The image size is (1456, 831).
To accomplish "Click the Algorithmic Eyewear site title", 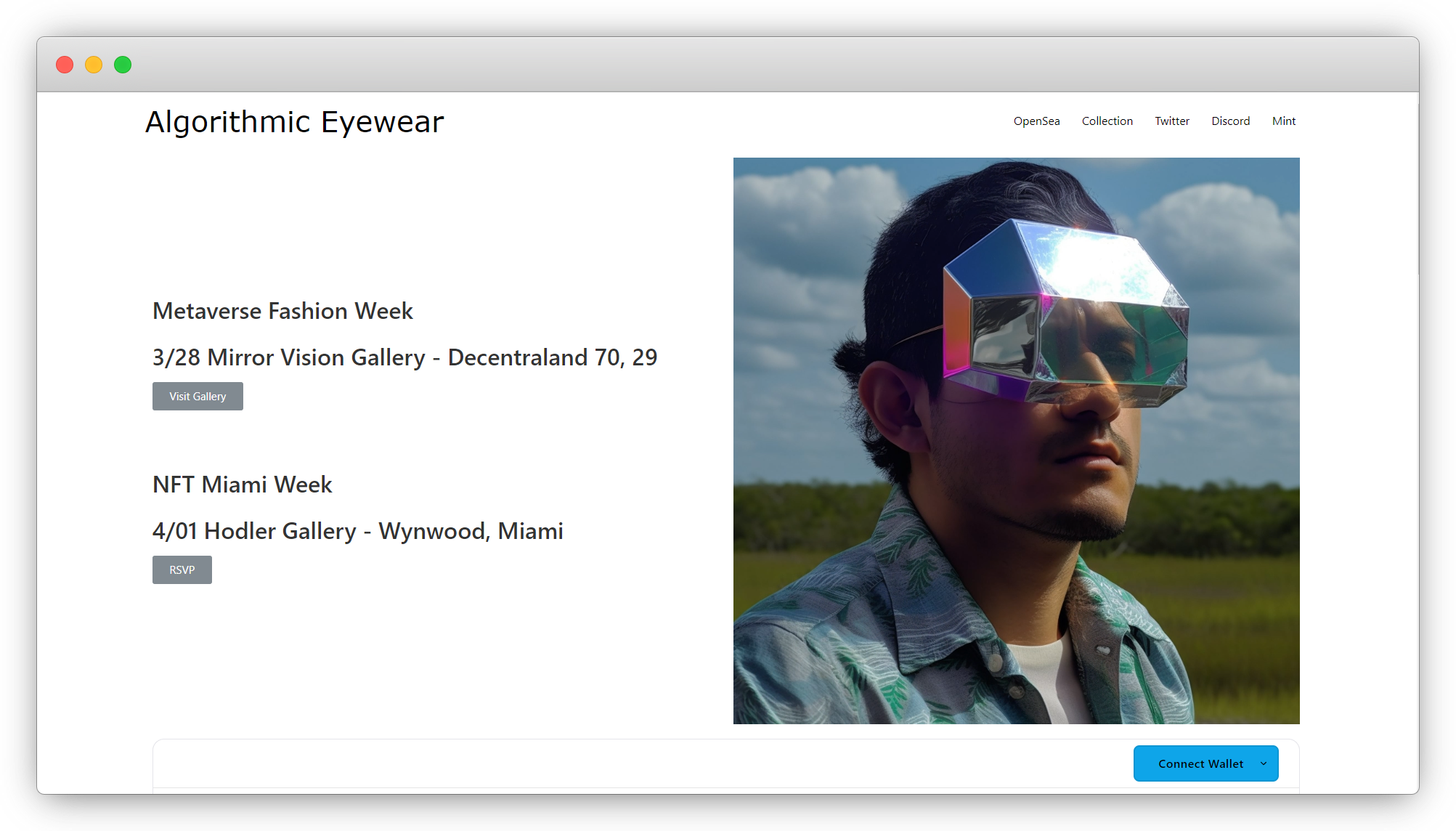I will tap(294, 122).
